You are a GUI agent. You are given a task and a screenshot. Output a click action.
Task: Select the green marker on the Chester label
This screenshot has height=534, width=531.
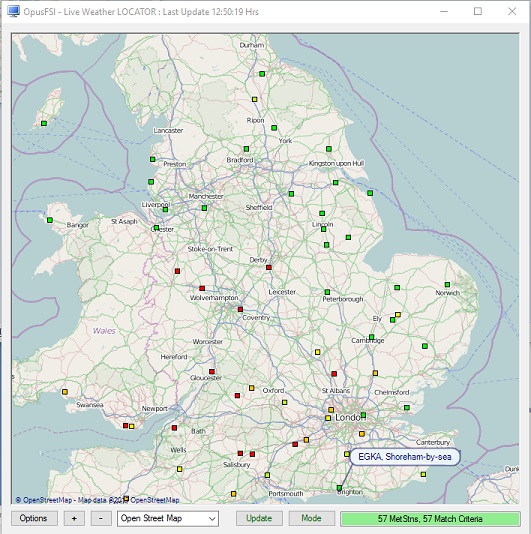[156, 227]
